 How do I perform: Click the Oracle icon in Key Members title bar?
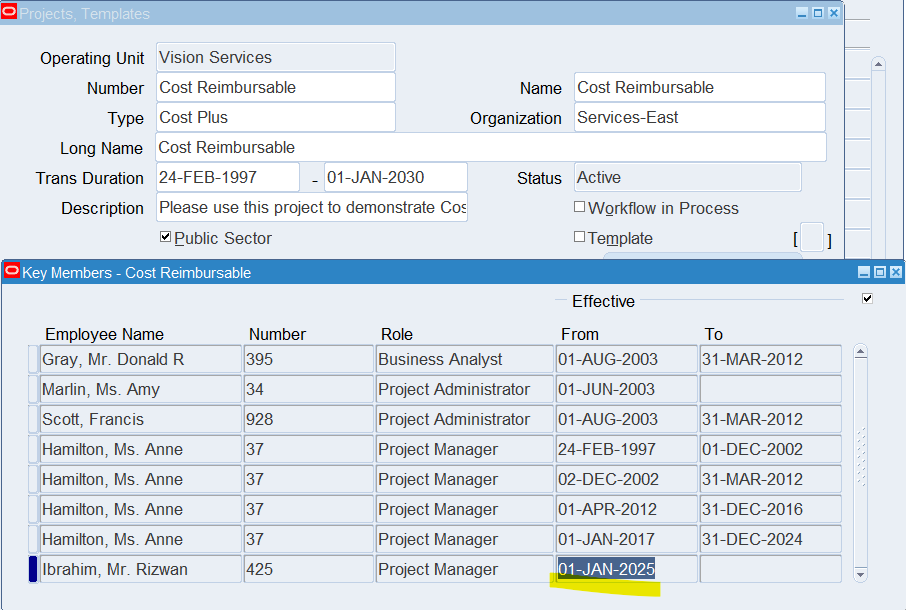(11, 272)
